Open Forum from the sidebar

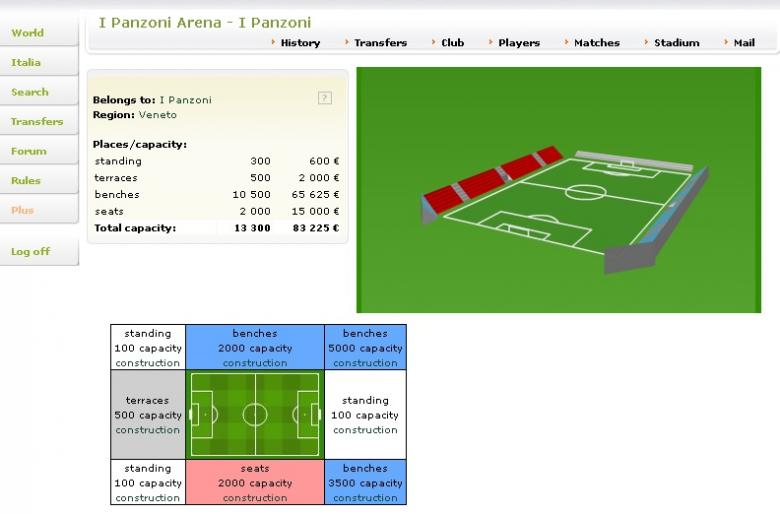point(29,151)
